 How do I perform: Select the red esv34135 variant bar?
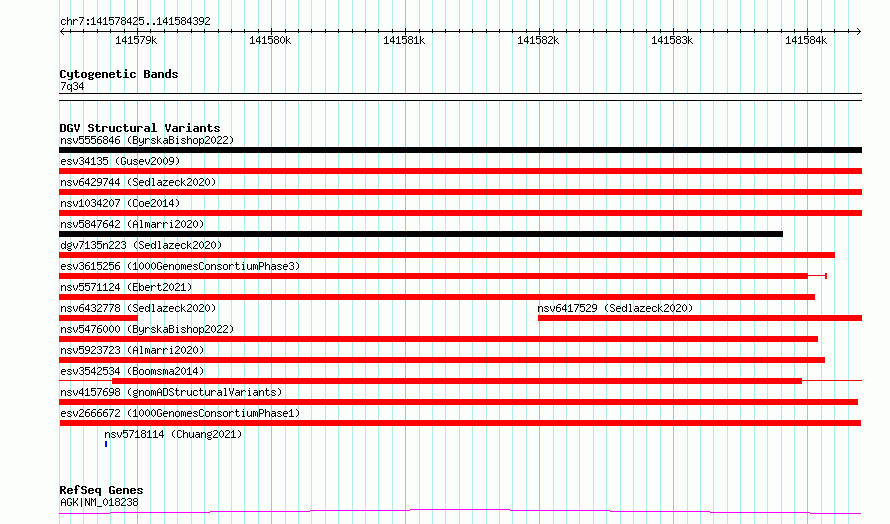pos(460,171)
